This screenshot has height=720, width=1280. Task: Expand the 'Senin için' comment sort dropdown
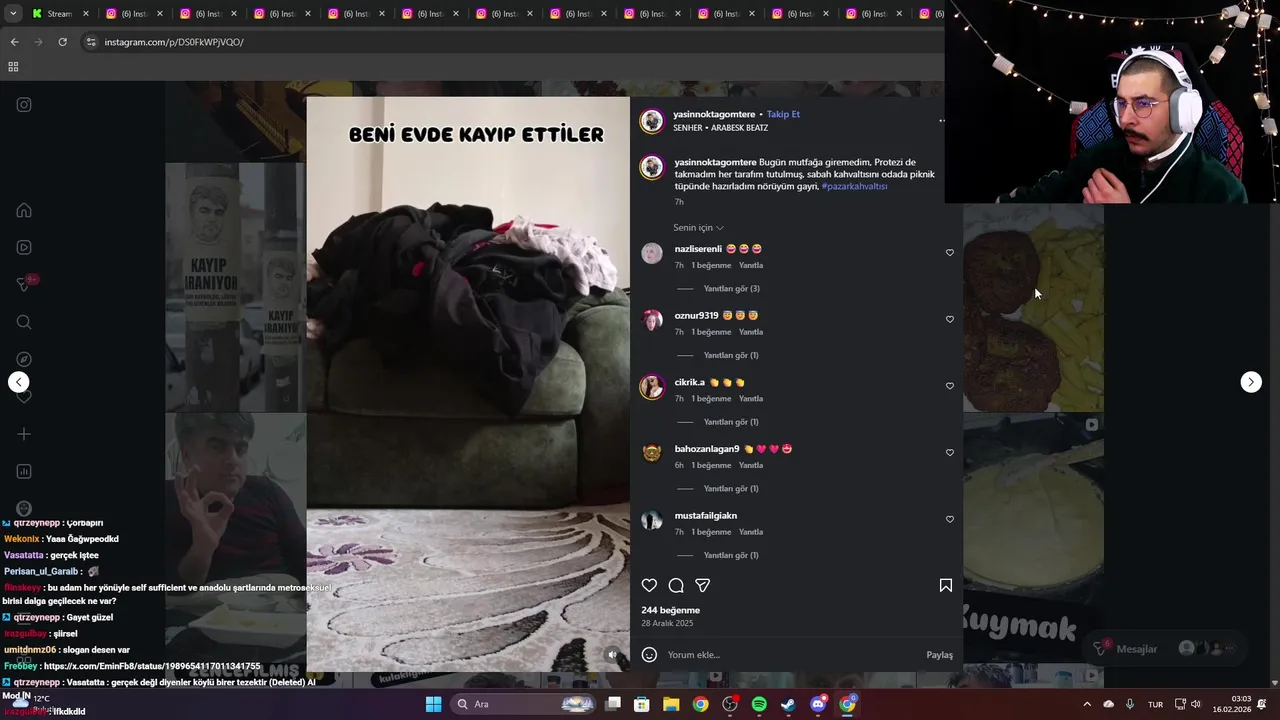[698, 228]
